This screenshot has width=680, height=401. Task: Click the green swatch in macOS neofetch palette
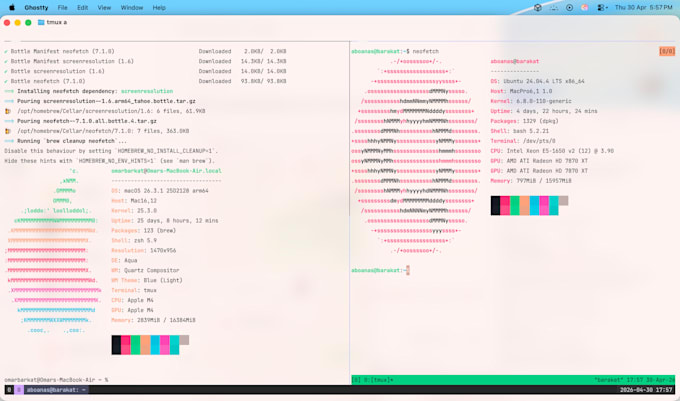(135, 345)
